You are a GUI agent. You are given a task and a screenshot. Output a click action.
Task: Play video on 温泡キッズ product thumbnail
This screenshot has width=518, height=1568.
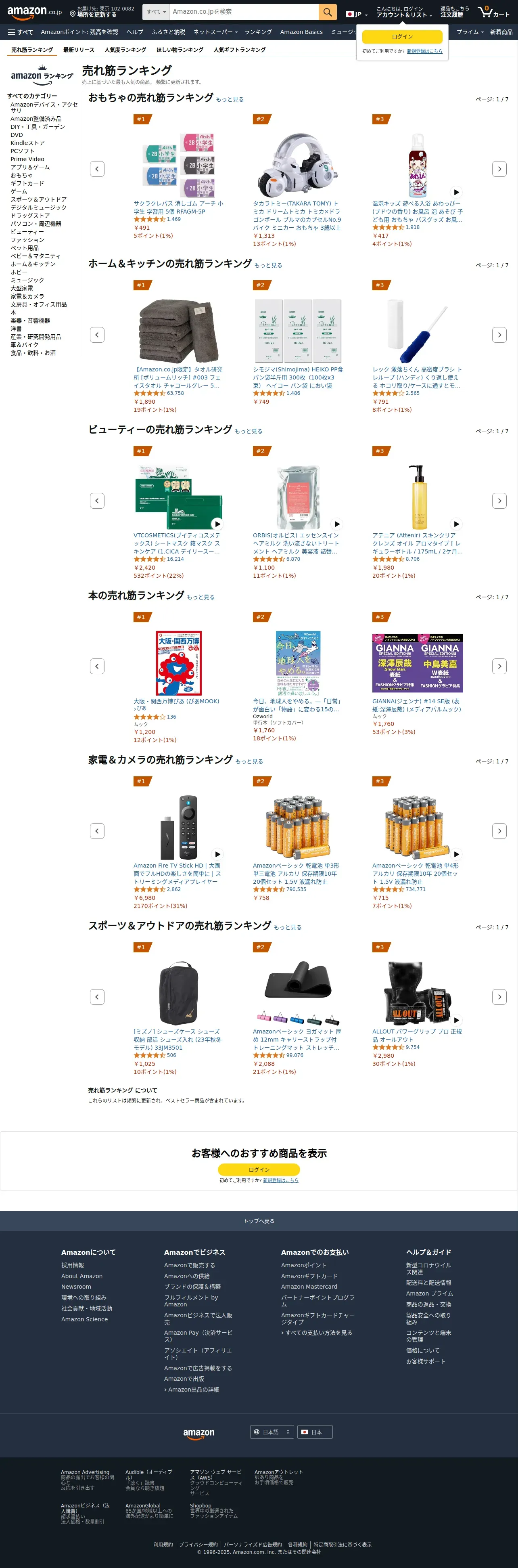[456, 192]
